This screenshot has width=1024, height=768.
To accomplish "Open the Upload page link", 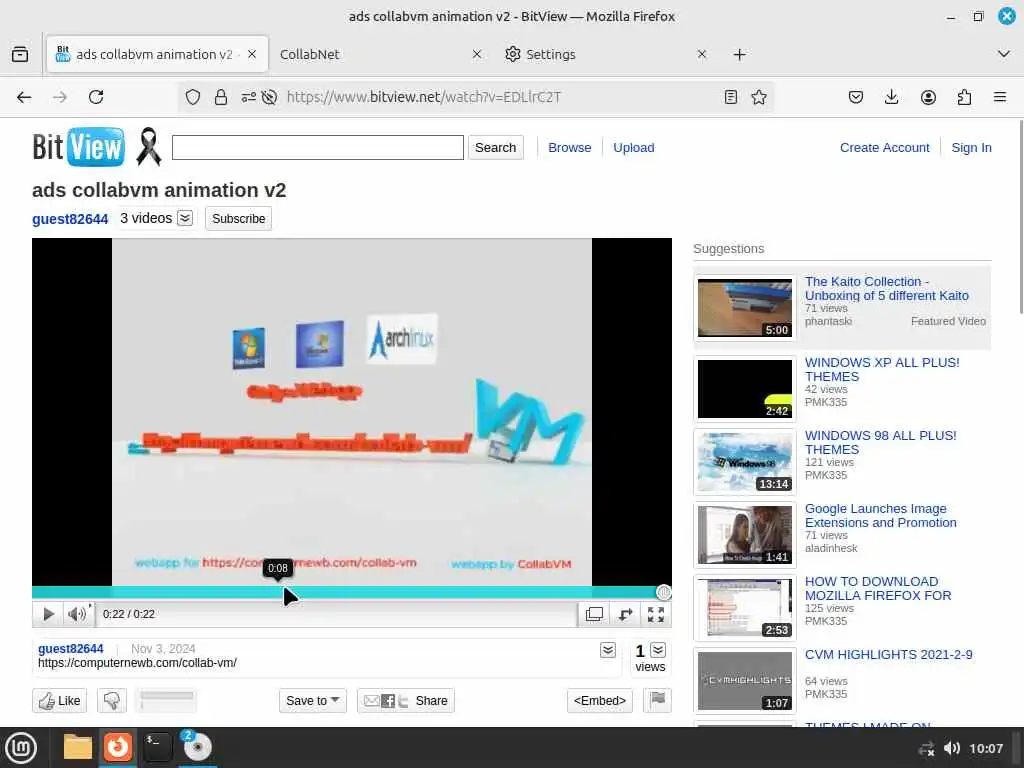I will click(x=633, y=148).
